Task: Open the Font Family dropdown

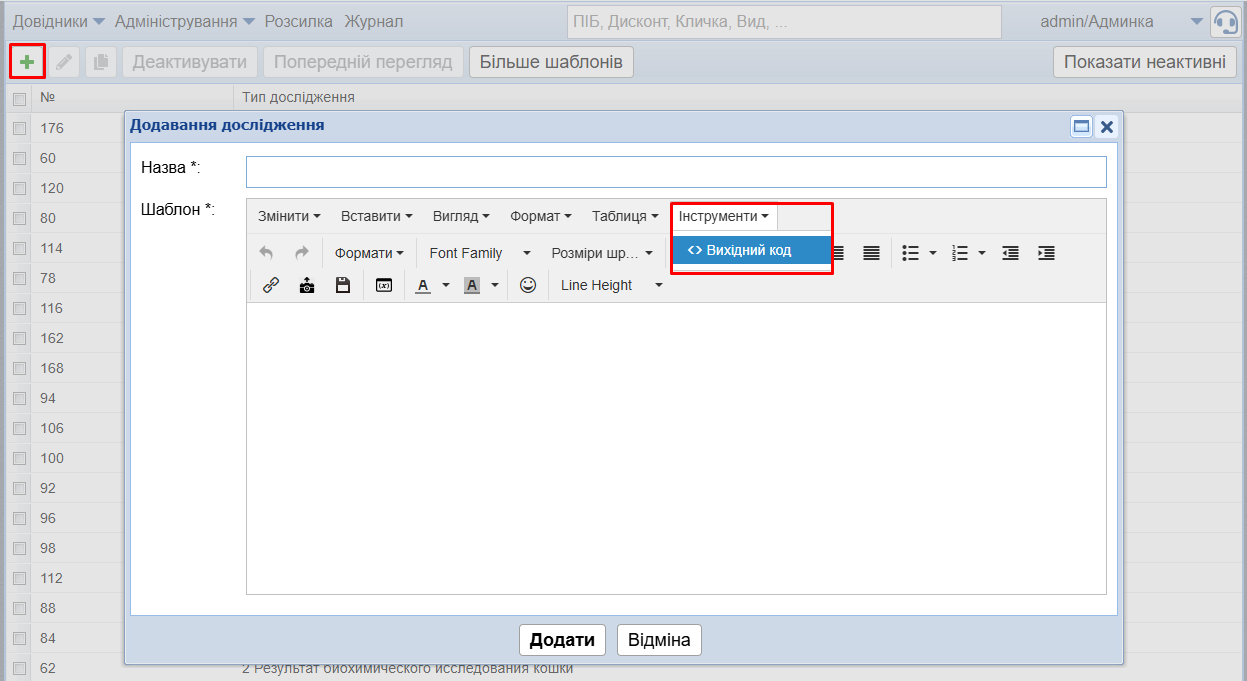Action: coord(479,253)
